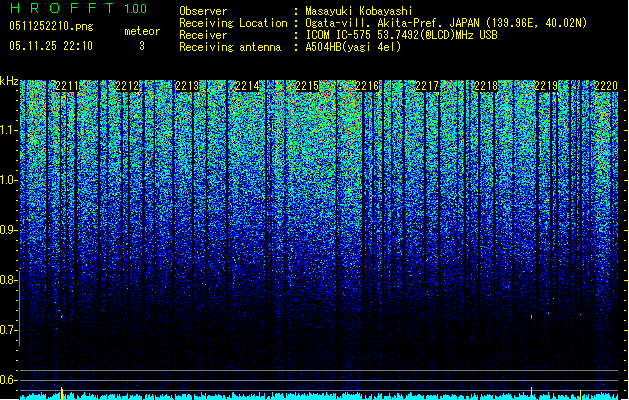Click the file name 0511252210.png

[51, 26]
